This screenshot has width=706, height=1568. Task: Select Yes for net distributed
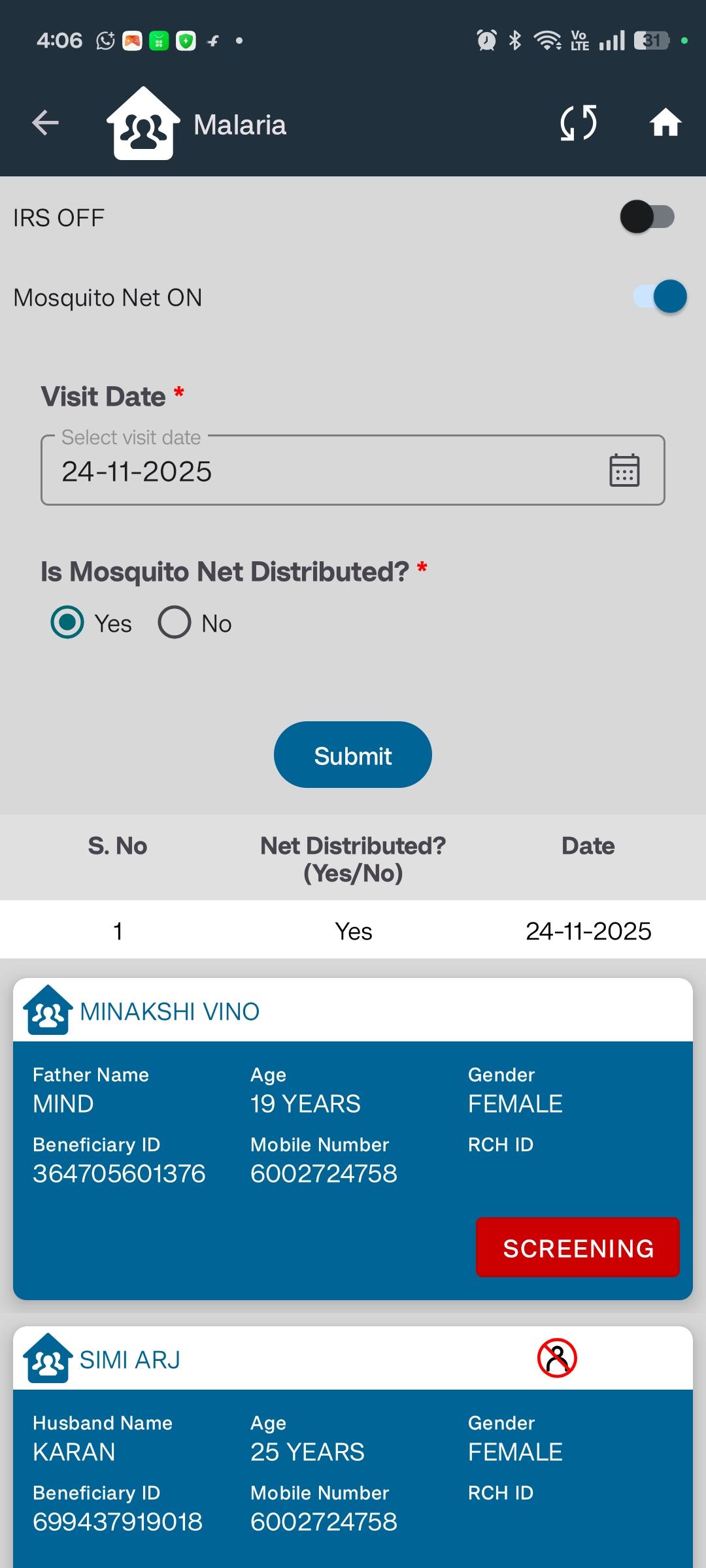tap(67, 622)
